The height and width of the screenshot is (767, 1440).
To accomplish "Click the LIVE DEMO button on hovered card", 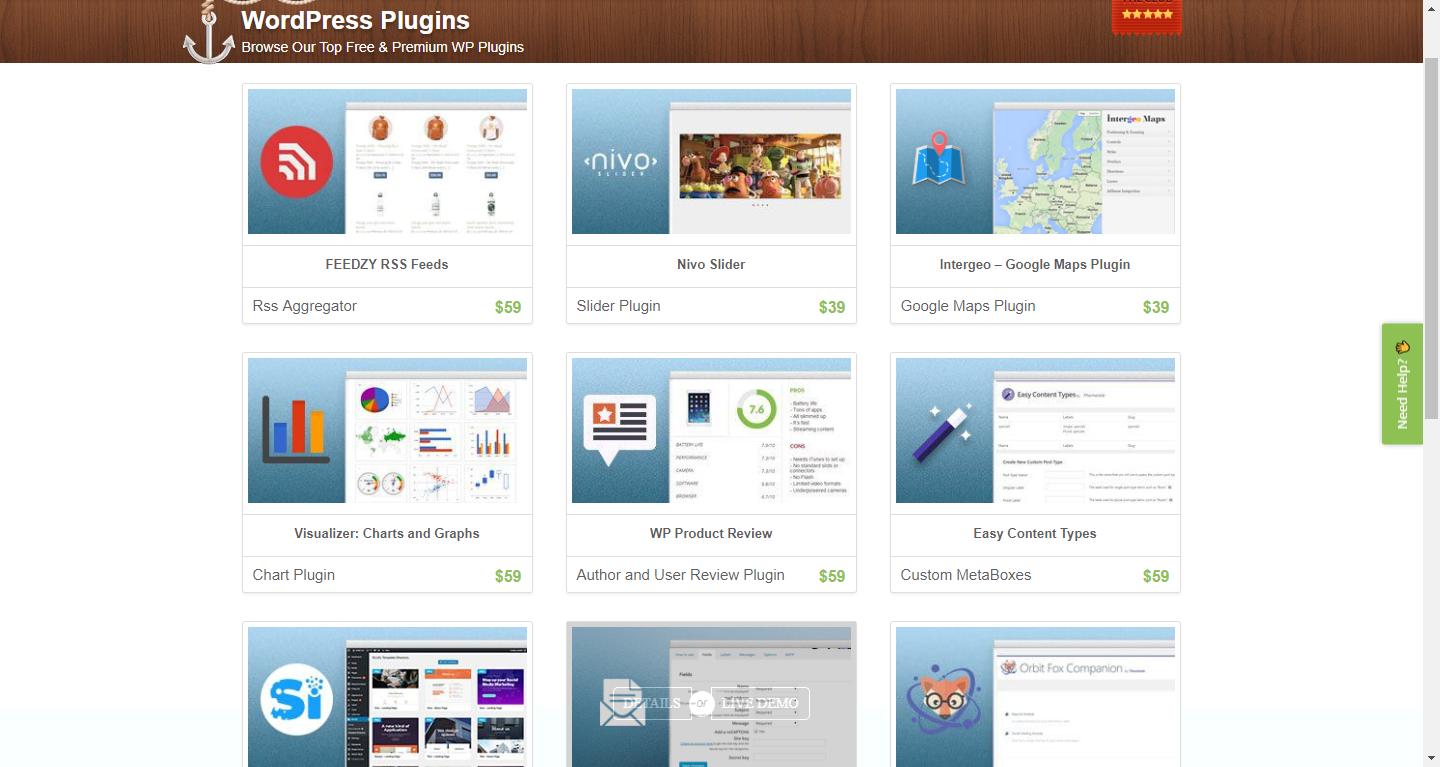I will [x=760, y=703].
